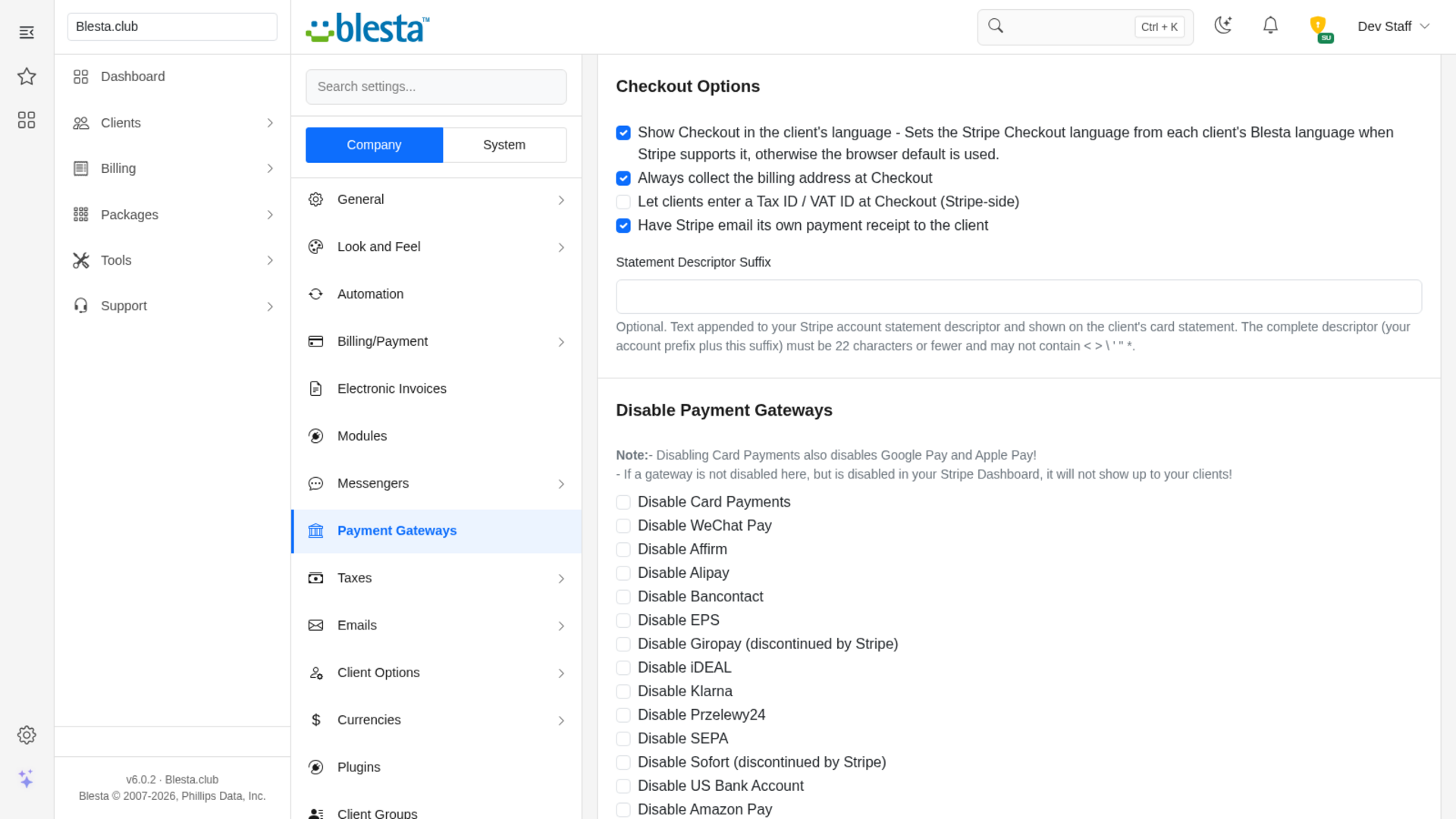
Task: Click the Emails envelope icon
Action: (315, 626)
